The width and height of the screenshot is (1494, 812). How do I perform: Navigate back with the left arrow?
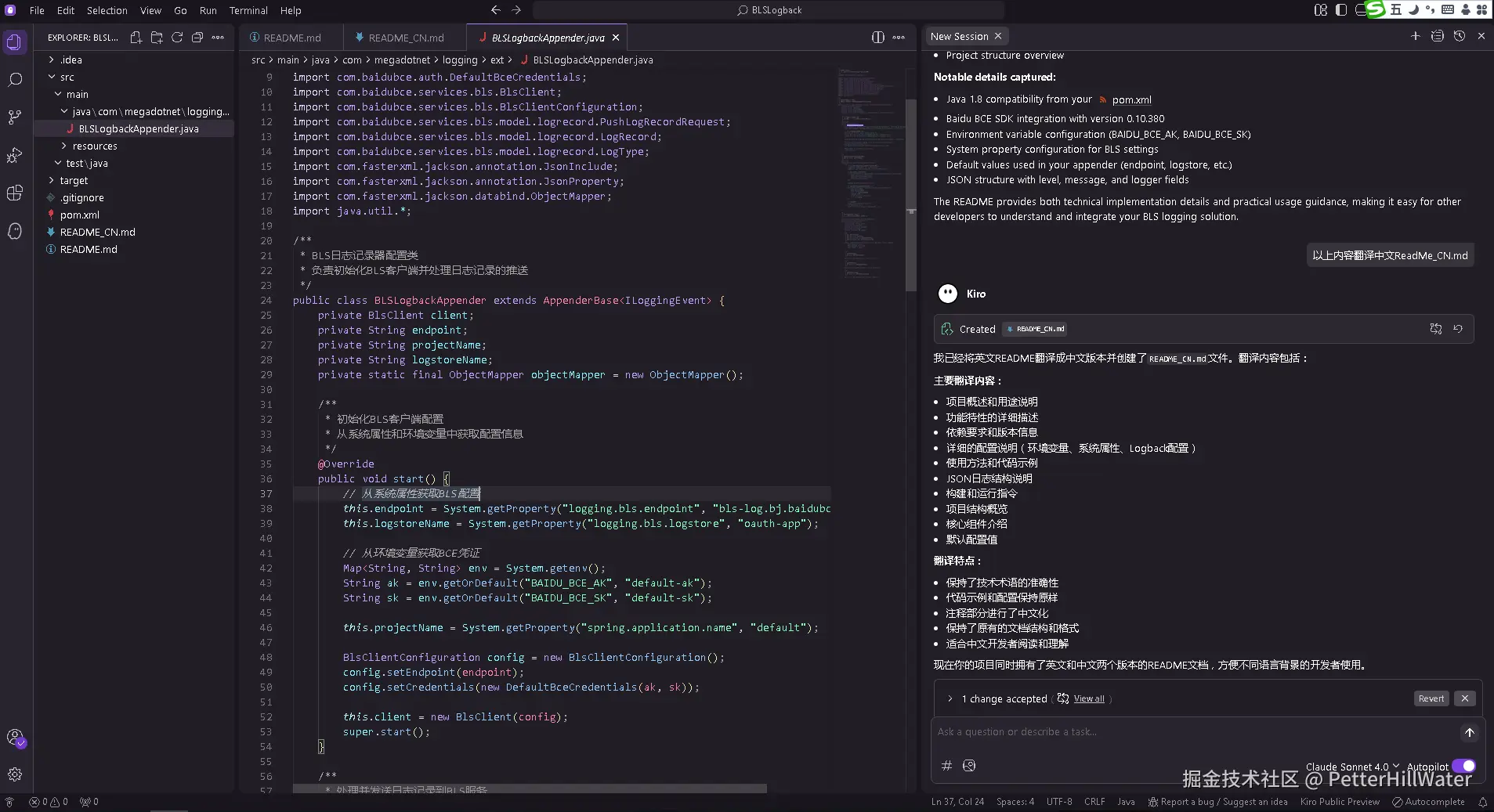(495, 10)
